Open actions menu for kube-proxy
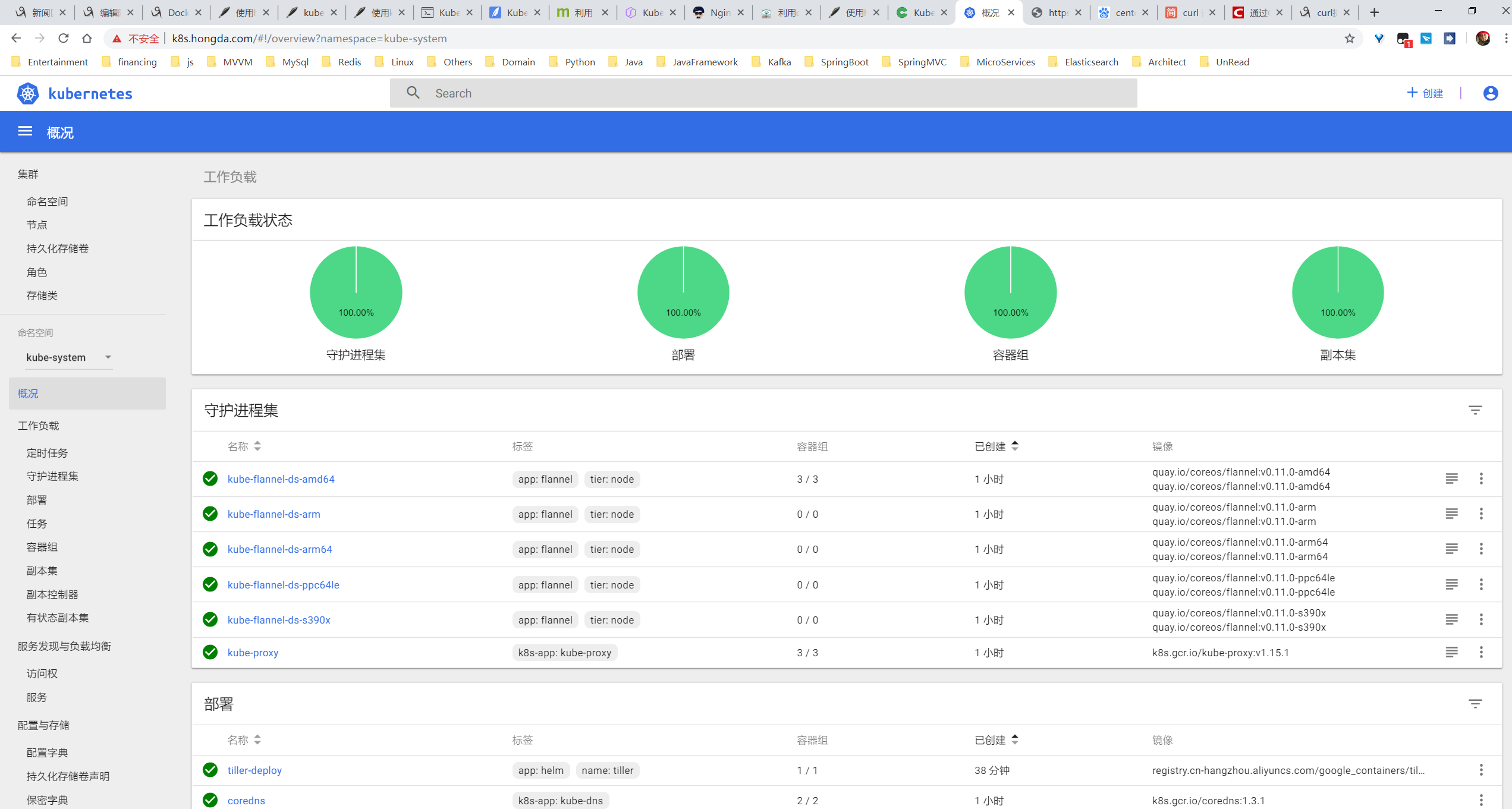Image resolution: width=1512 pixels, height=809 pixels. coord(1481,652)
